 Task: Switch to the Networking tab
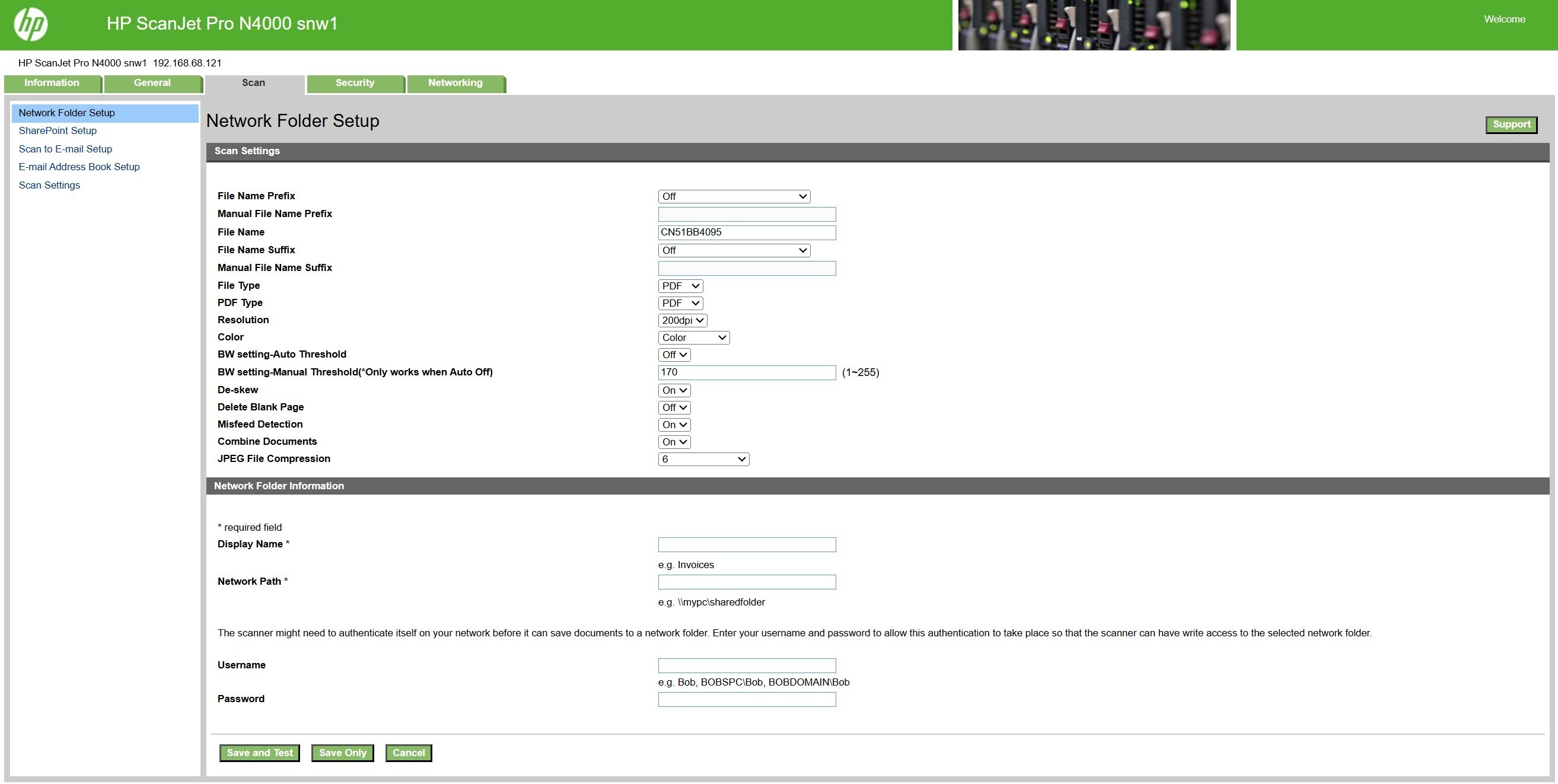click(x=455, y=84)
